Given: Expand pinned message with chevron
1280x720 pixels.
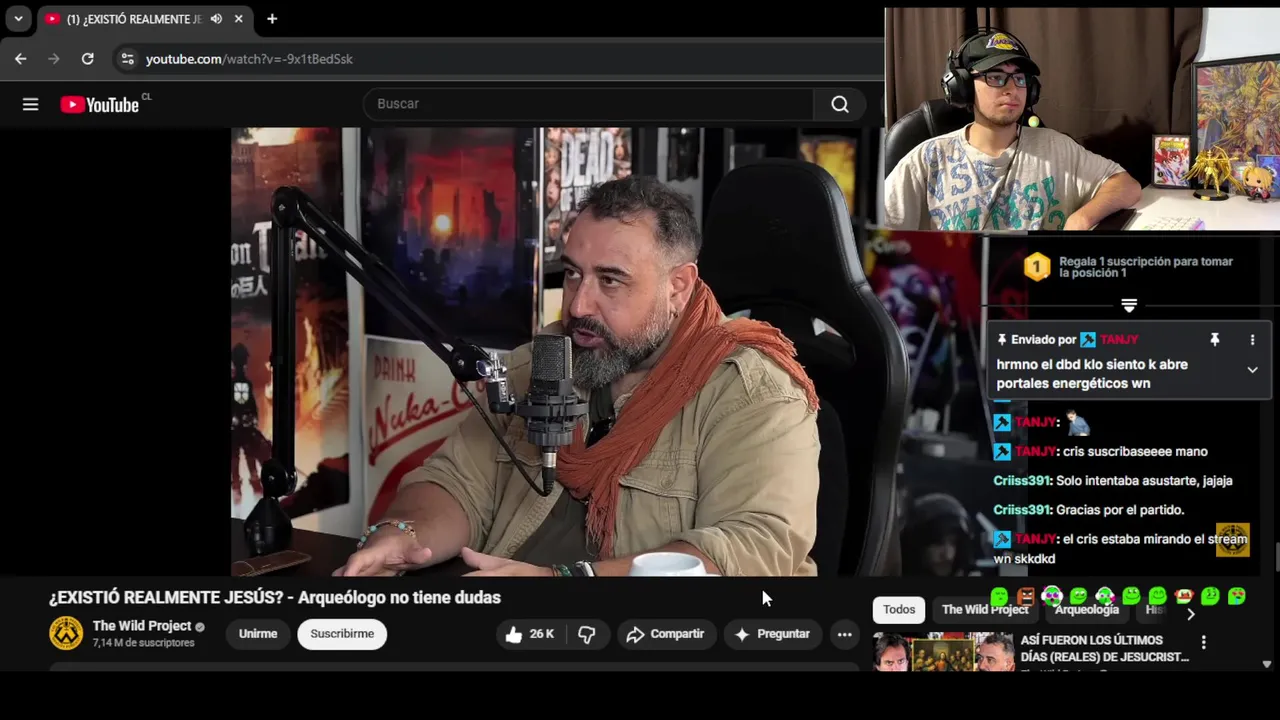Looking at the screenshot, I should coord(1252,370).
